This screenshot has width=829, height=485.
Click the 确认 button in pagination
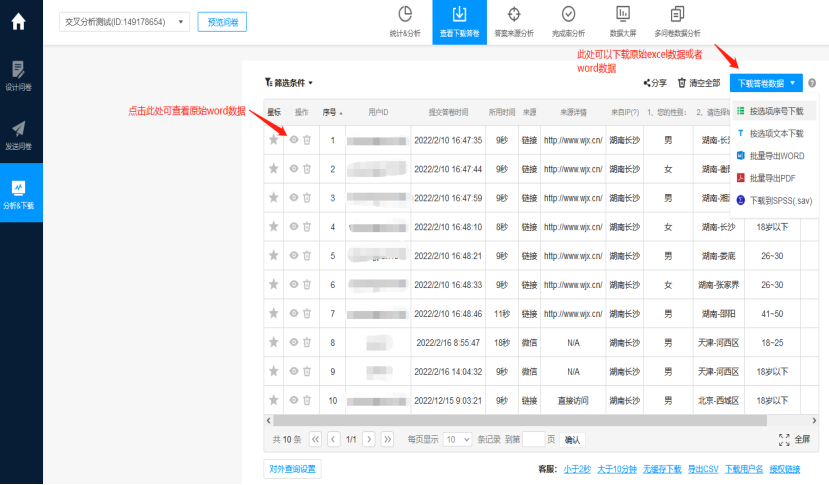pyautogui.click(x=572, y=440)
